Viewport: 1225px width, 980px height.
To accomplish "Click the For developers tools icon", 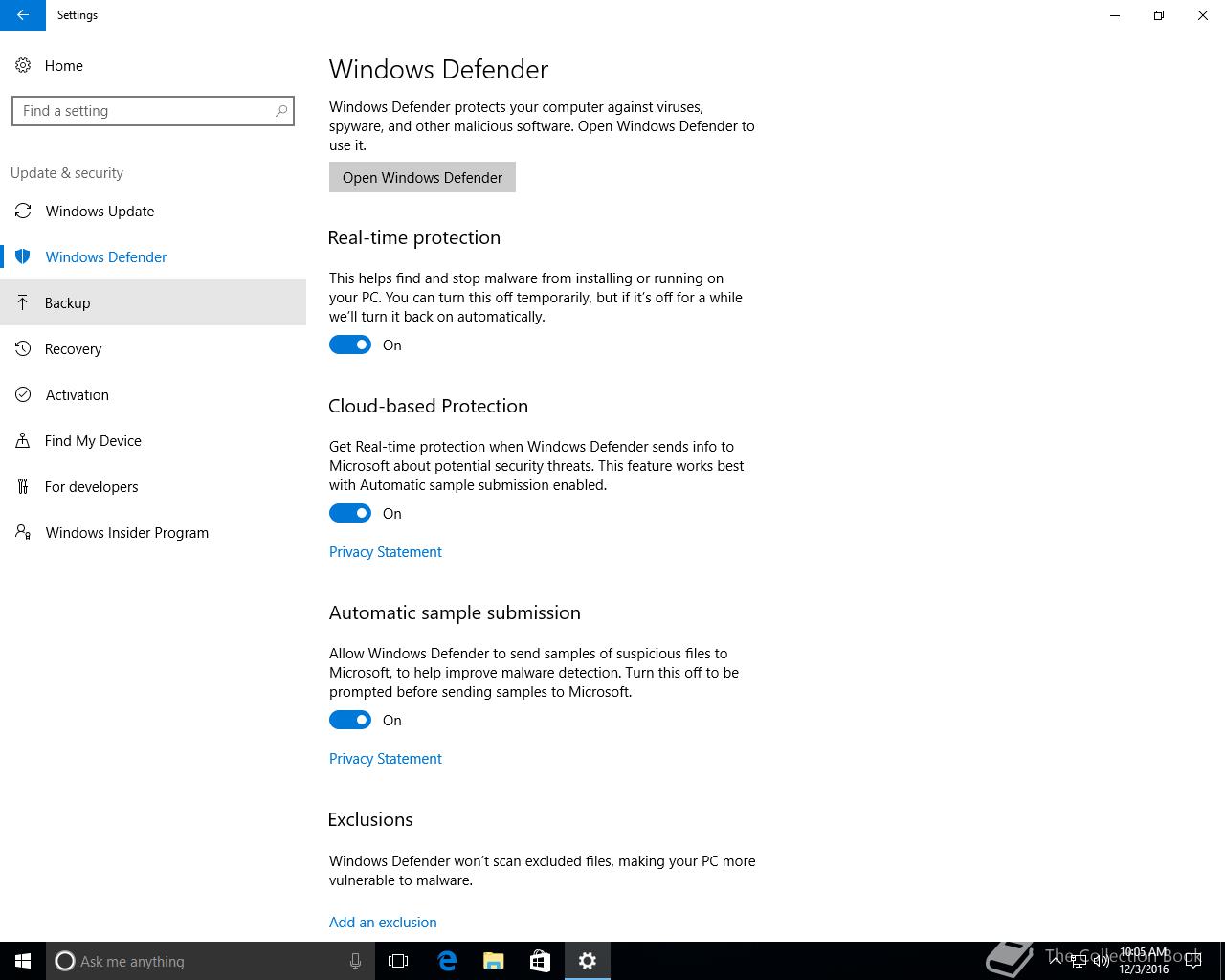I will tap(23, 486).
